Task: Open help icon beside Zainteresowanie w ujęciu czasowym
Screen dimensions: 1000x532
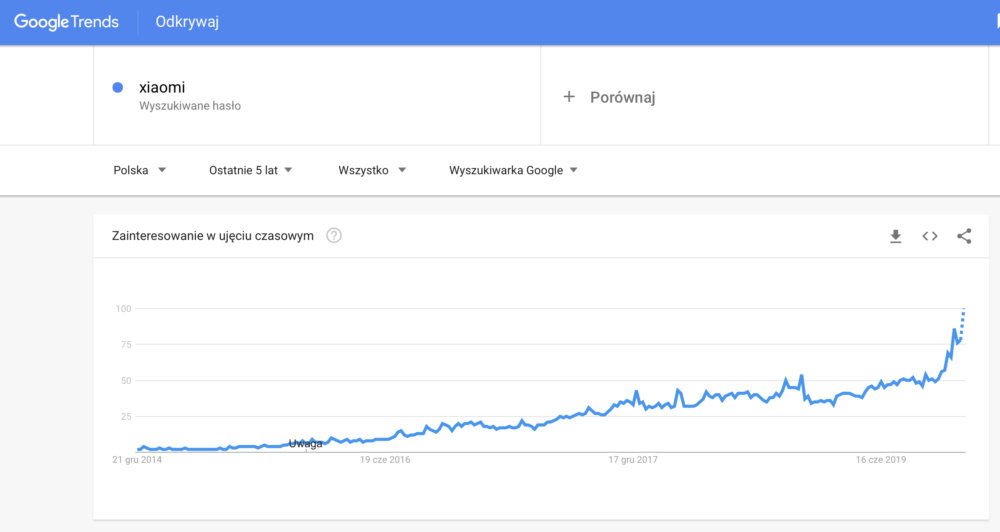Action: point(334,235)
